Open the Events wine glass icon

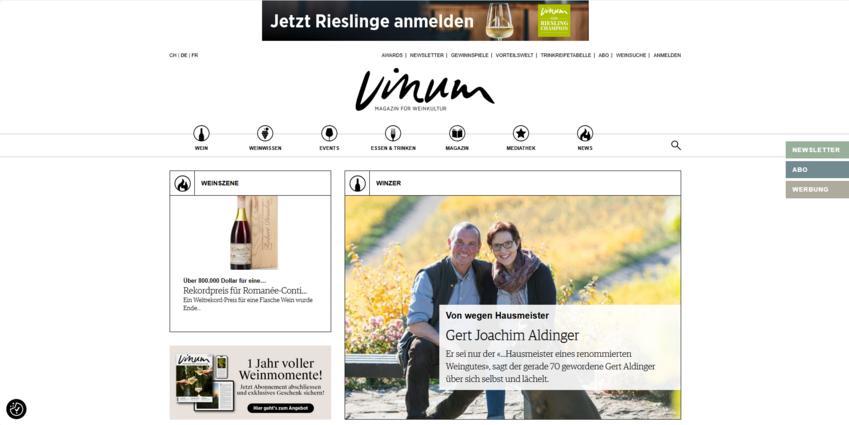(329, 133)
